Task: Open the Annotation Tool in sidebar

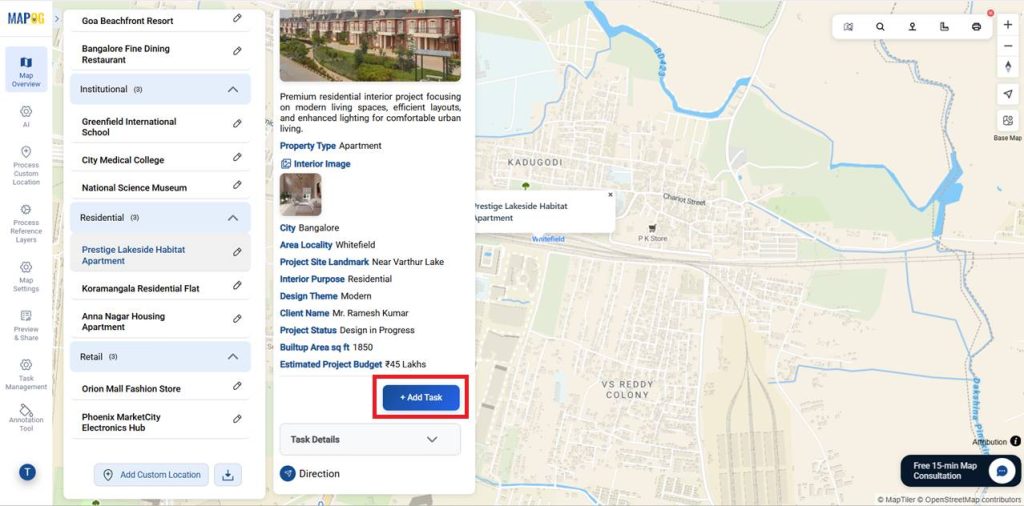Action: [26, 417]
